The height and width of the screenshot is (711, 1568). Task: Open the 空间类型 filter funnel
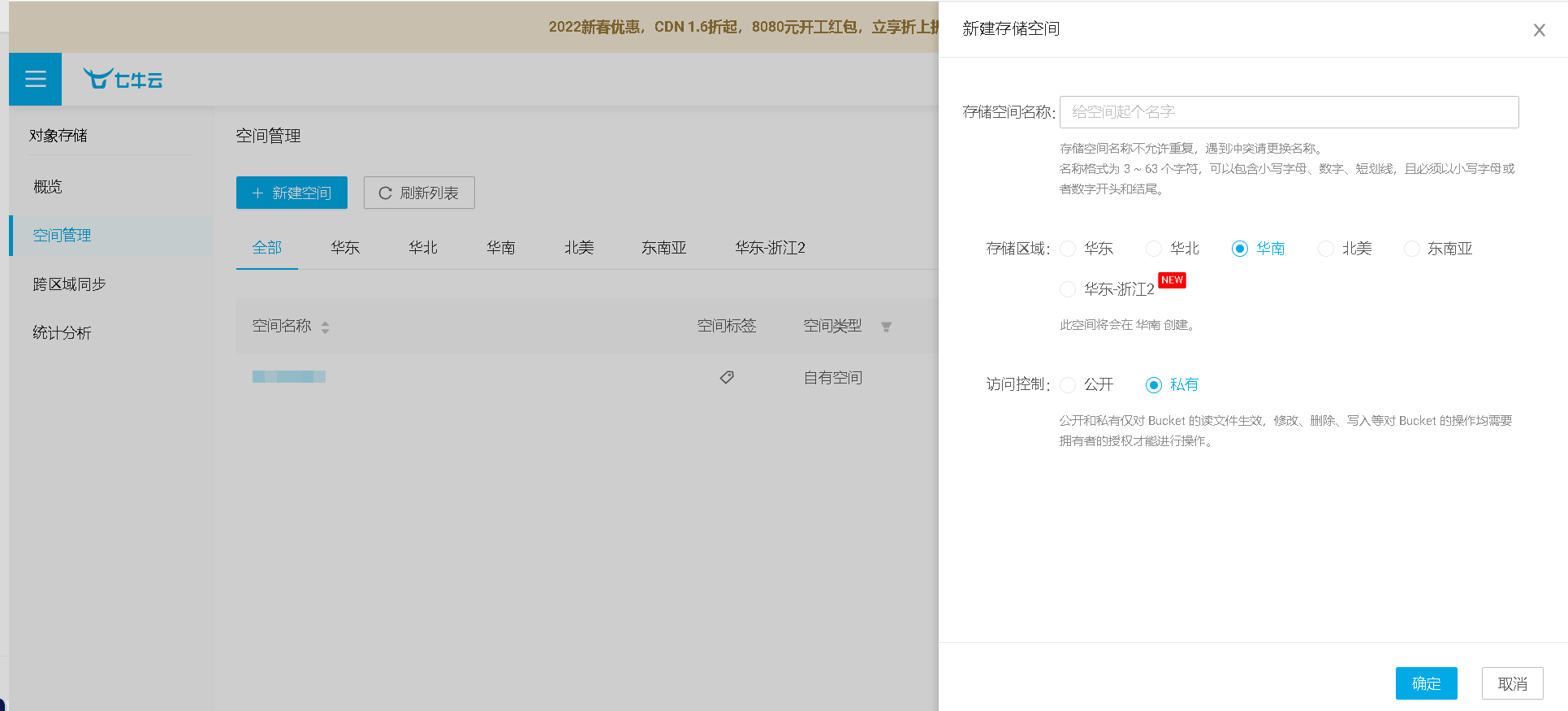[886, 327]
